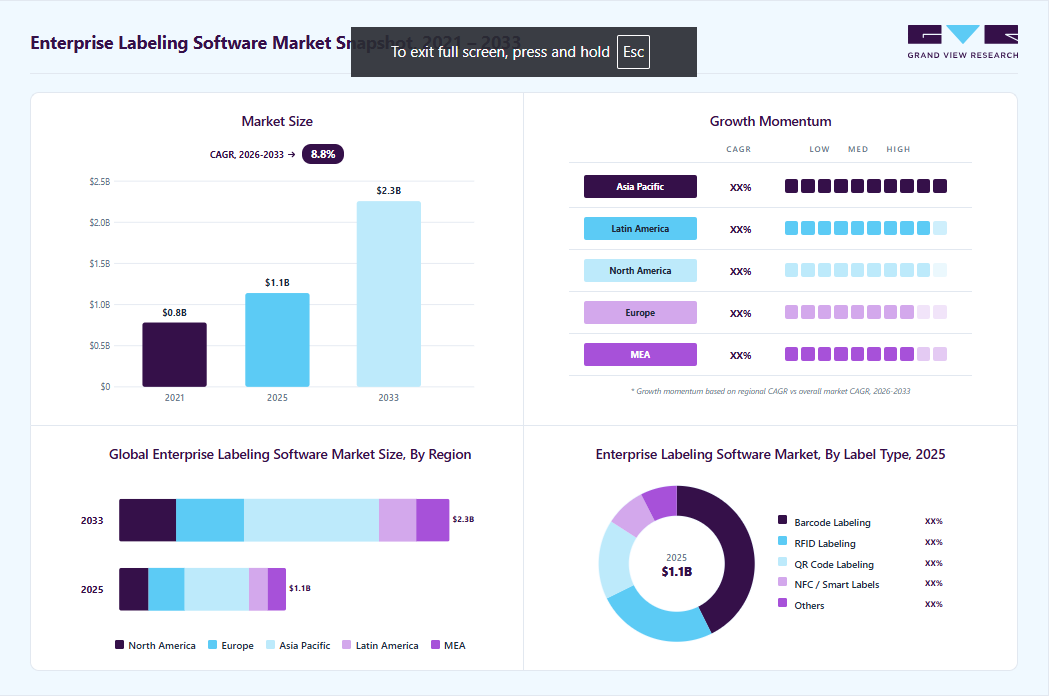Click the Latin America XX% CAGR value
This screenshot has width=1050, height=700.
(741, 230)
